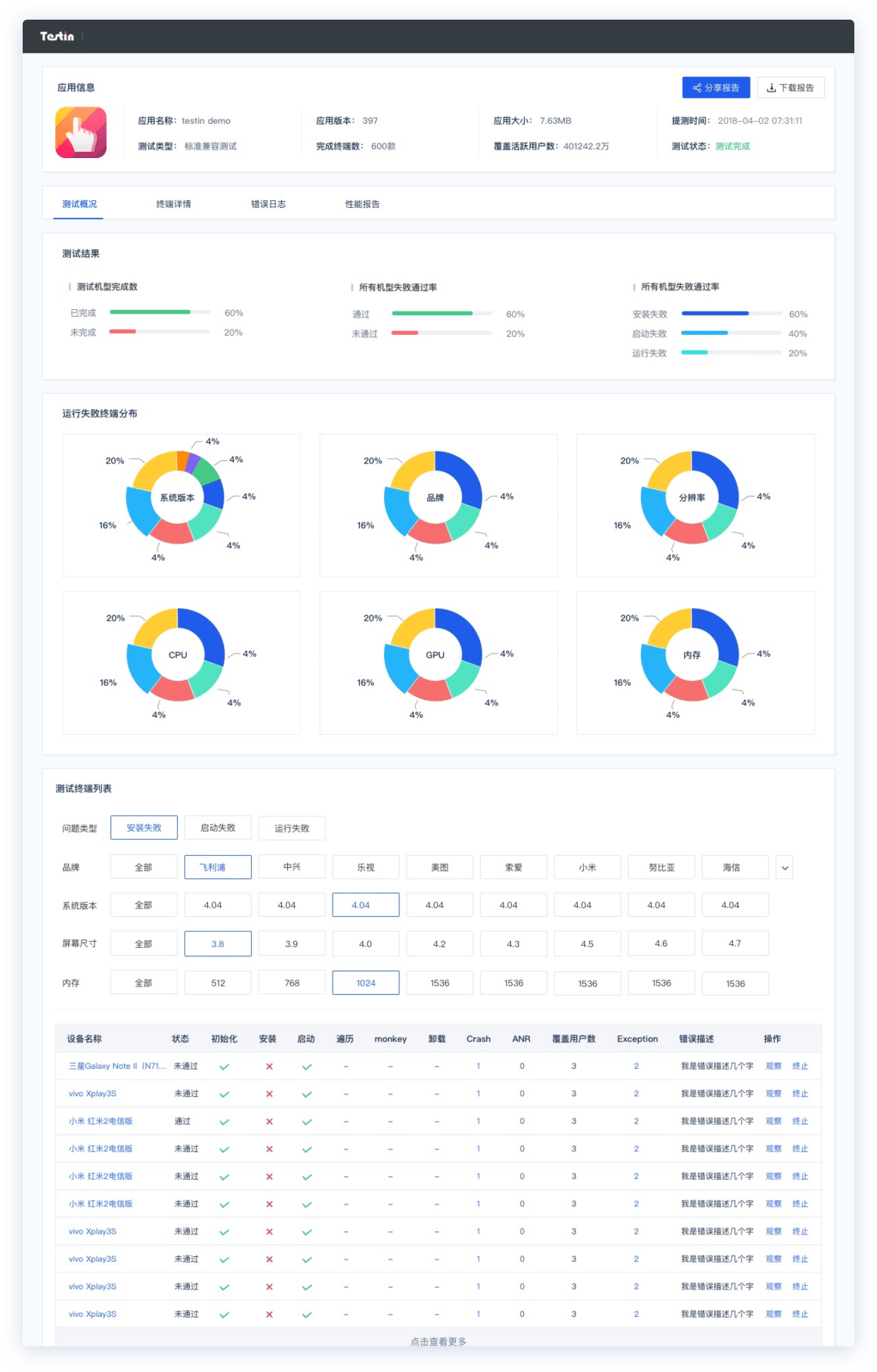Select the 性能报告 tab

point(362,204)
